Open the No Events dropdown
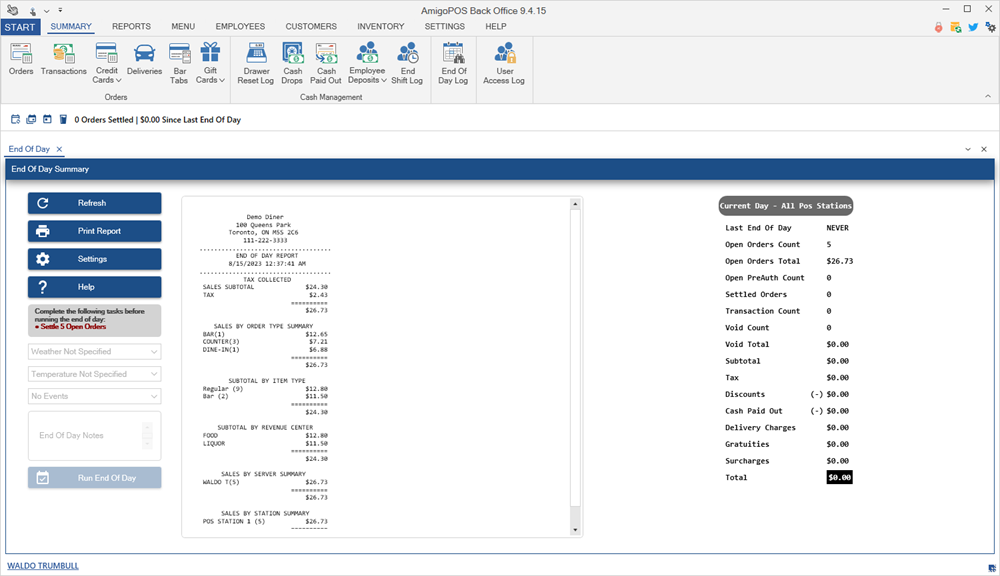 pyautogui.click(x=94, y=396)
